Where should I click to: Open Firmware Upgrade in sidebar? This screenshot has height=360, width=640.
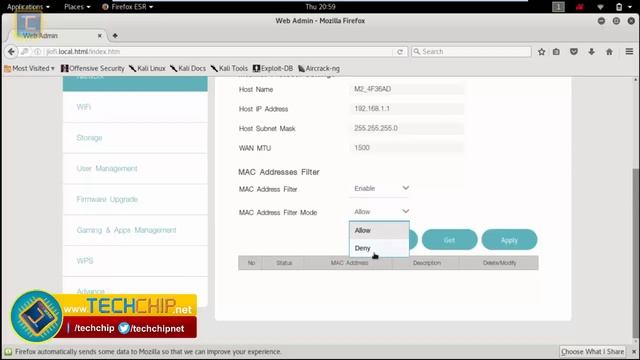click(135, 200)
